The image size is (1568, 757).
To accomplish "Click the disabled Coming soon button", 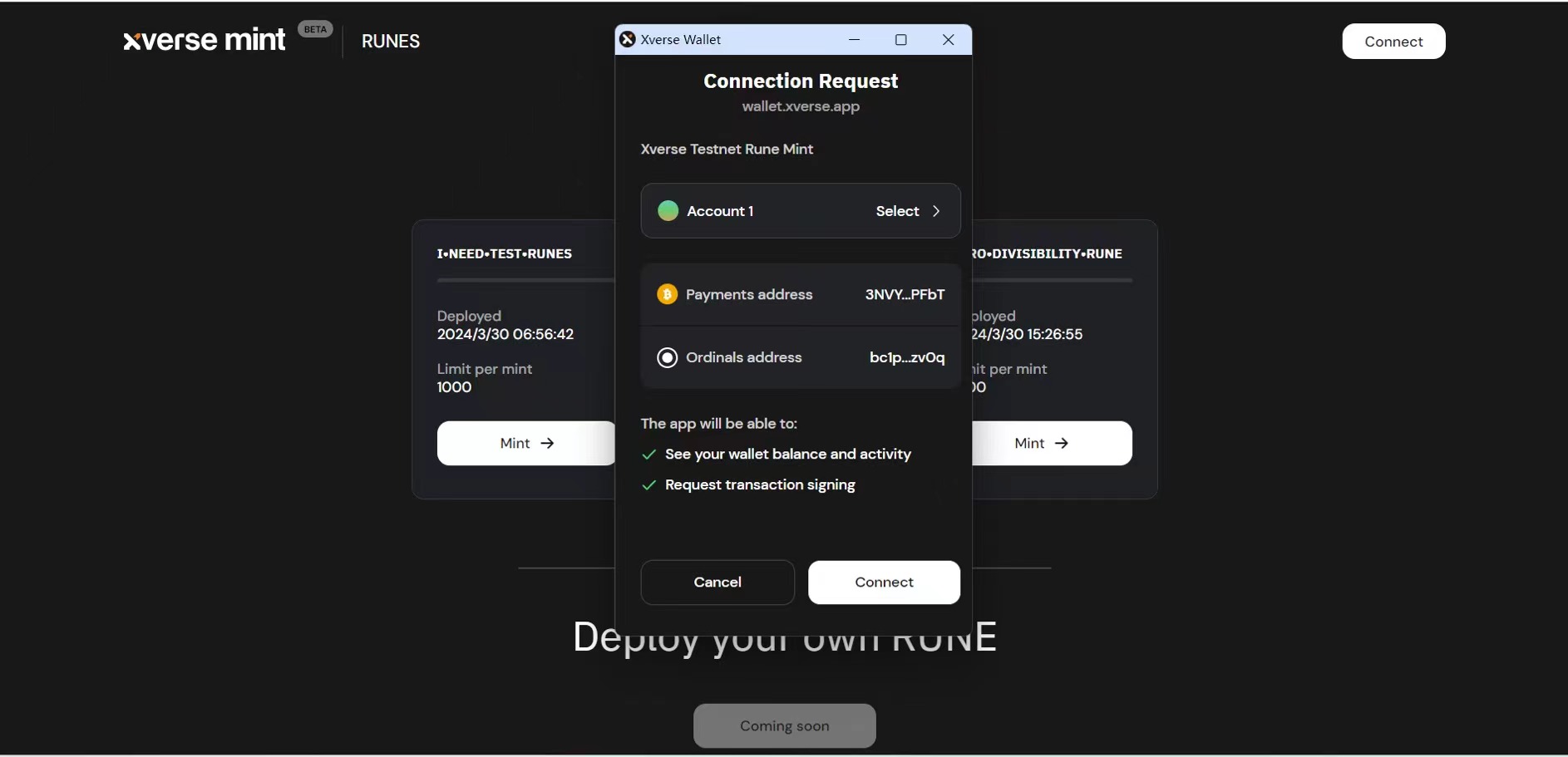I will pos(784,725).
